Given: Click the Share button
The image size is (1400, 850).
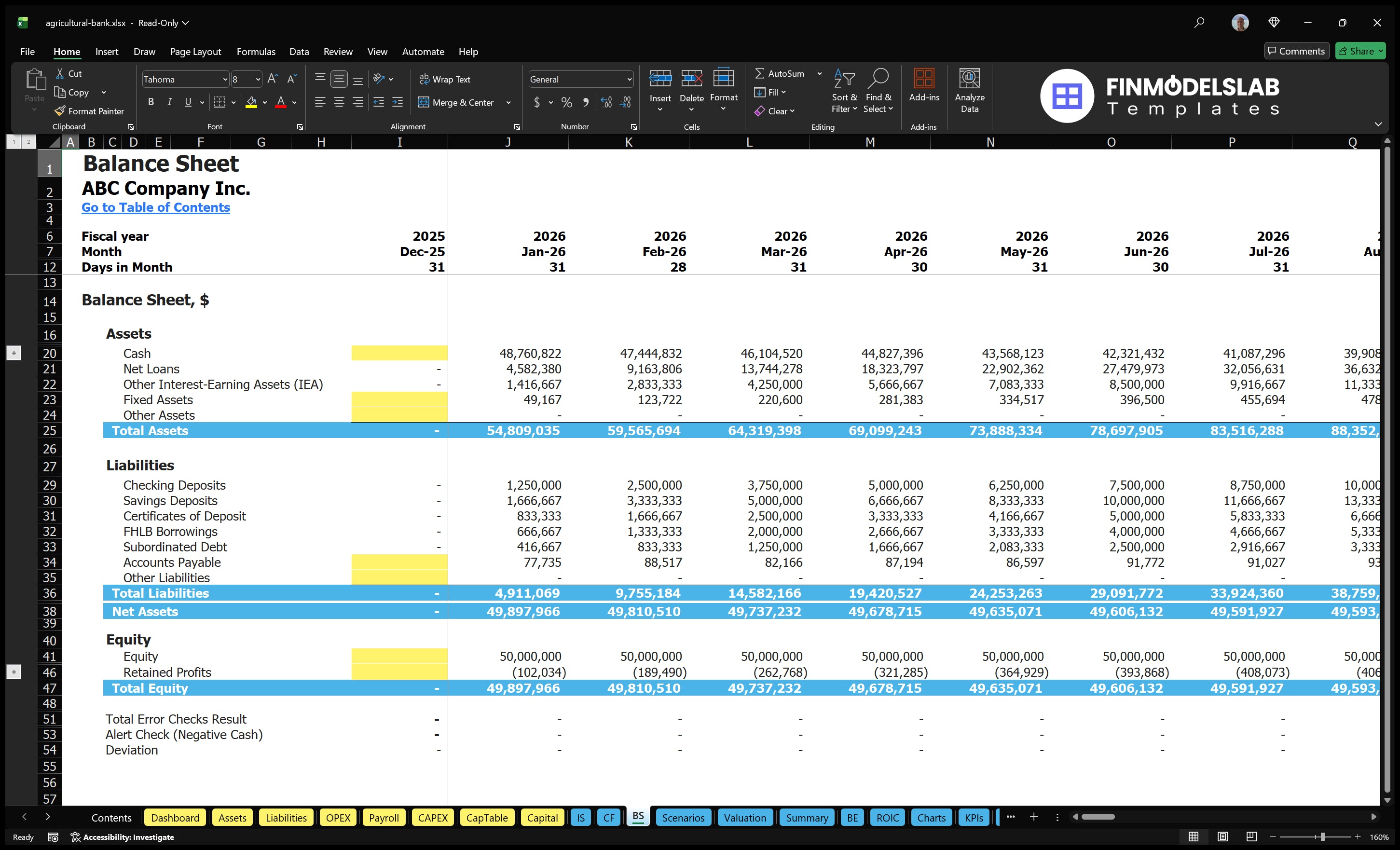Looking at the screenshot, I should point(1360,51).
